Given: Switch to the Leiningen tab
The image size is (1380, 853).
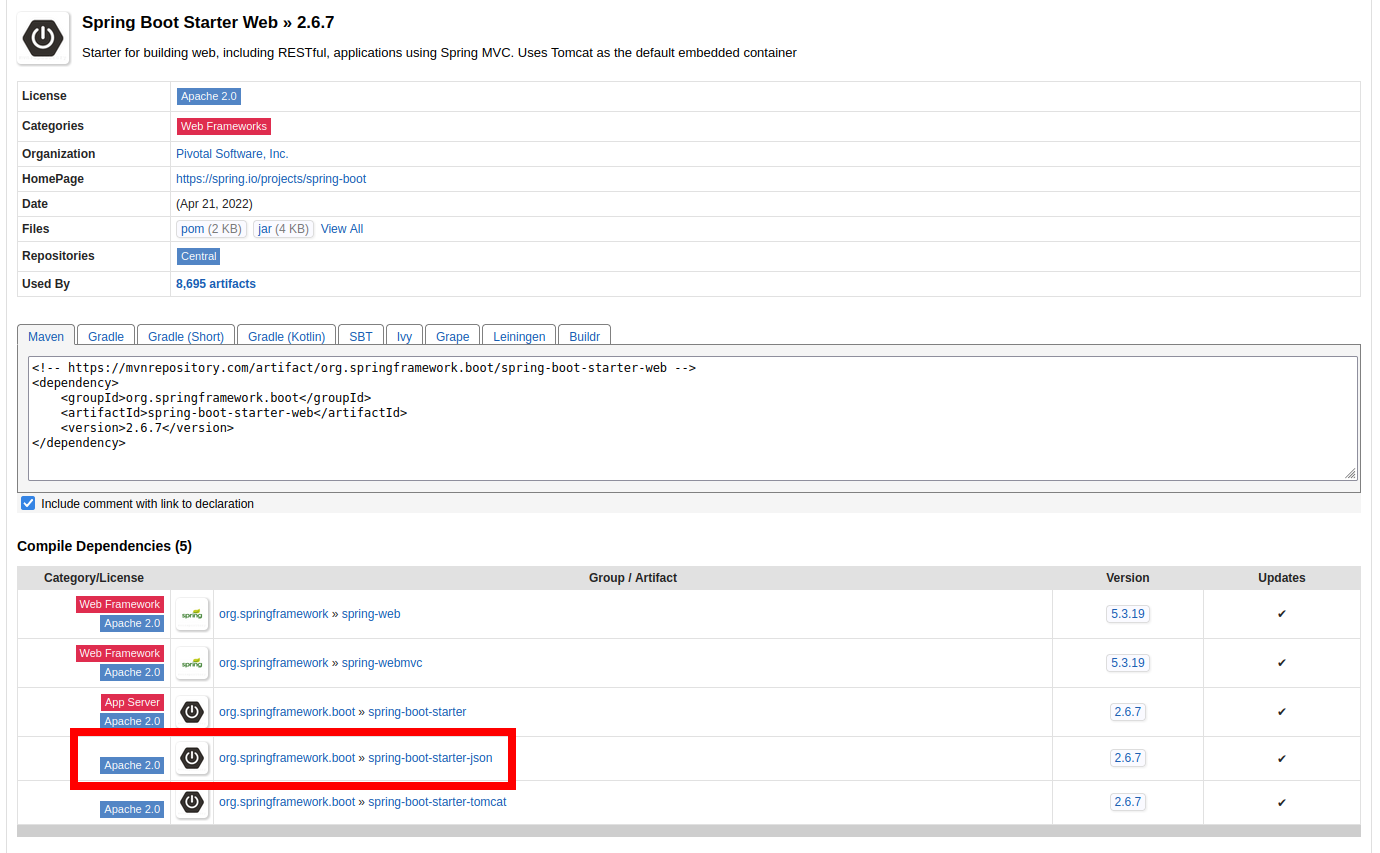Looking at the screenshot, I should click(x=519, y=337).
